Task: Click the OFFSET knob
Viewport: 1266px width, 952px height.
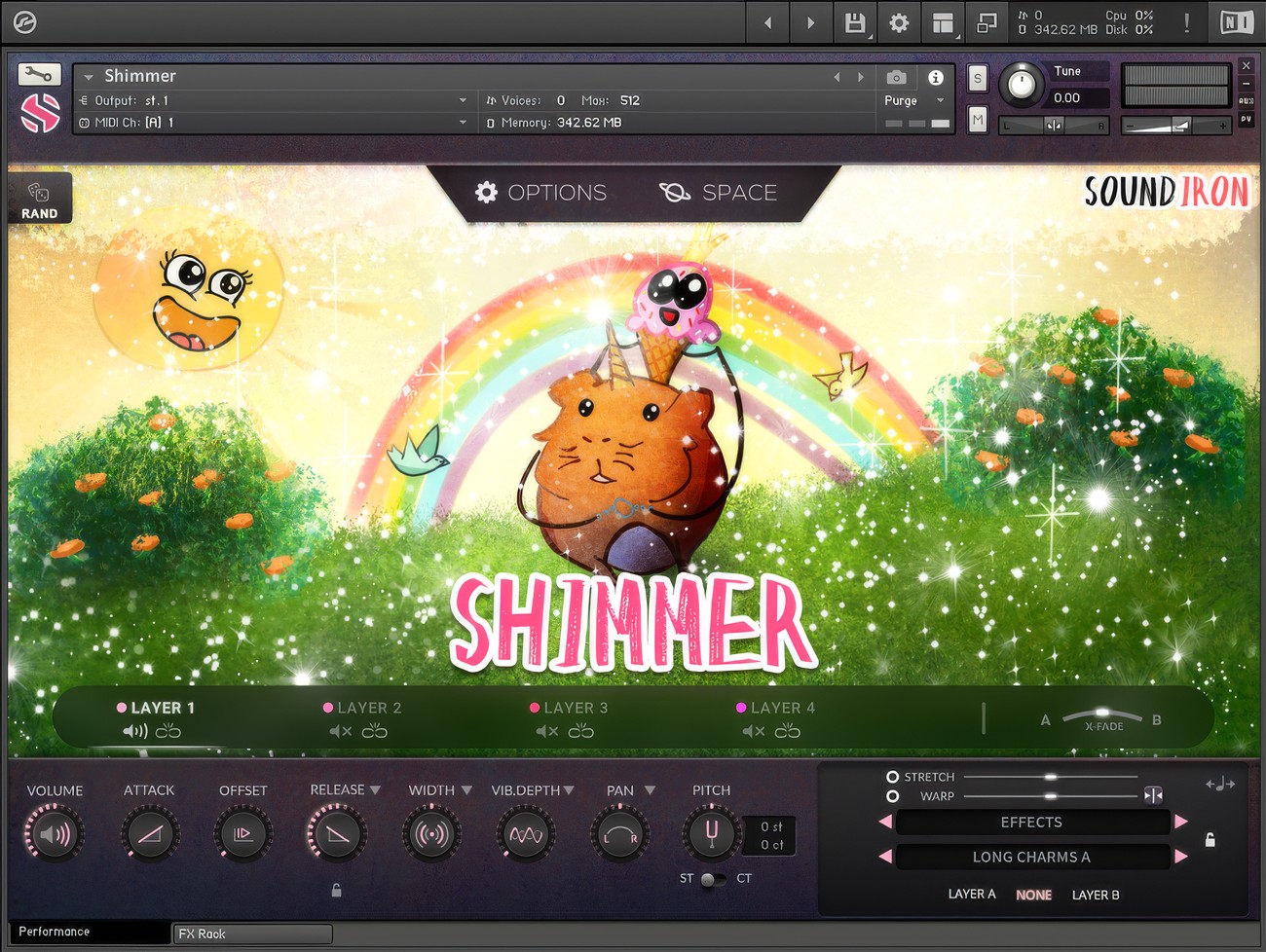Action: (x=242, y=834)
